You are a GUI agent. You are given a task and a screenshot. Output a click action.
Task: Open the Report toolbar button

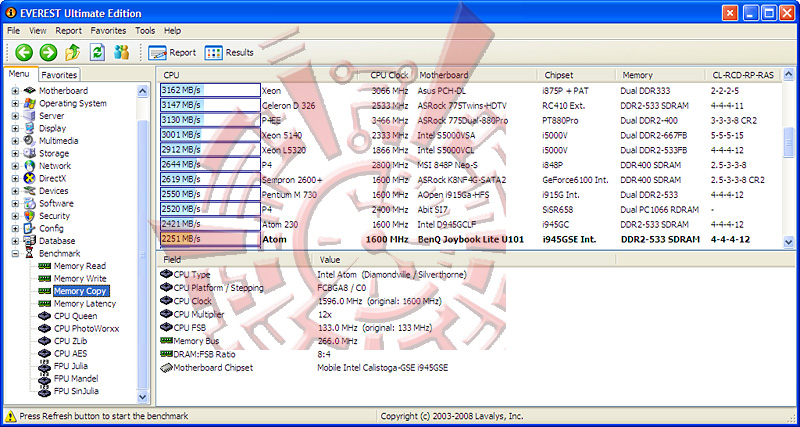click(172, 53)
